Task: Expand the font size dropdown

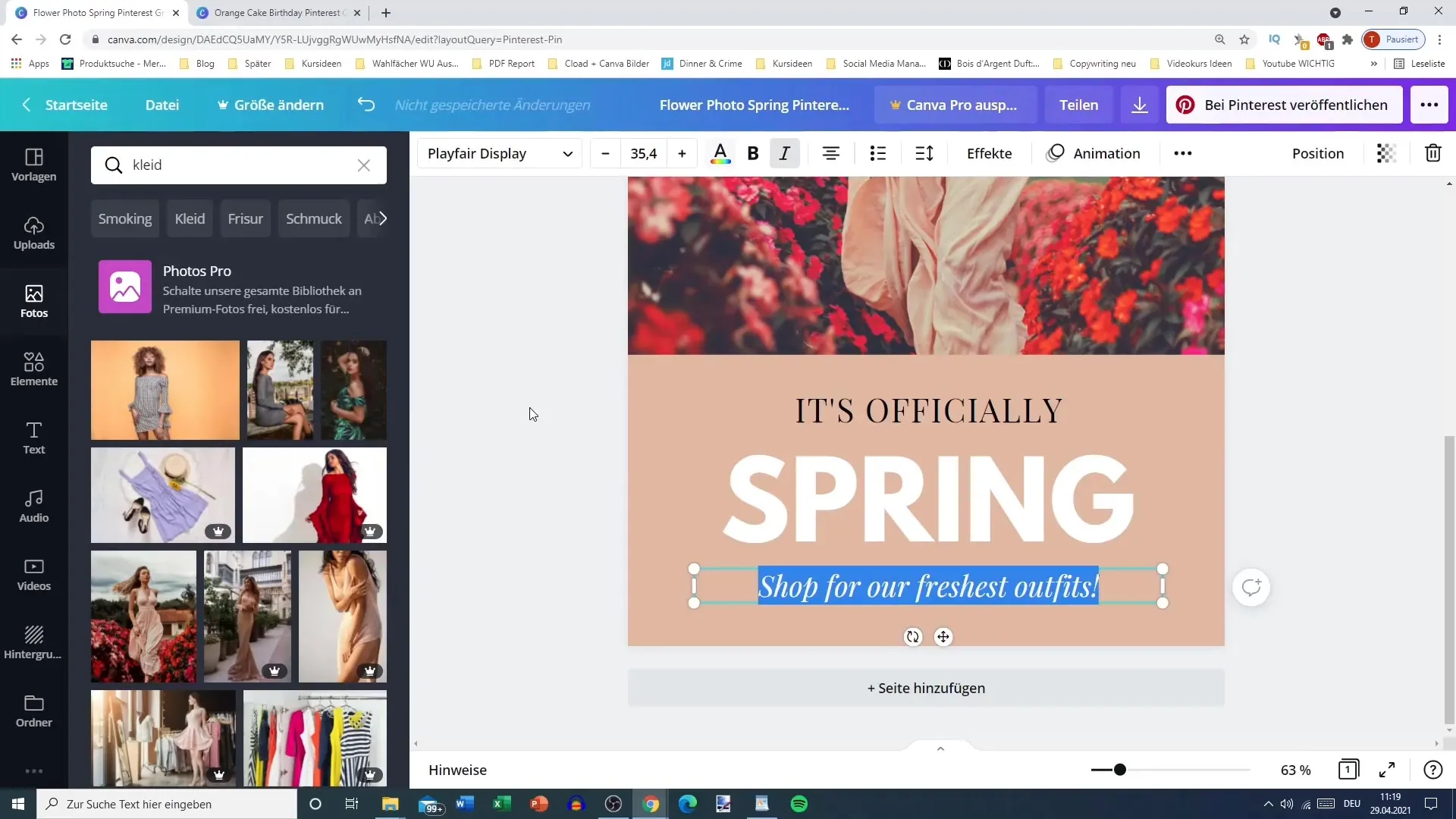Action: coord(645,153)
